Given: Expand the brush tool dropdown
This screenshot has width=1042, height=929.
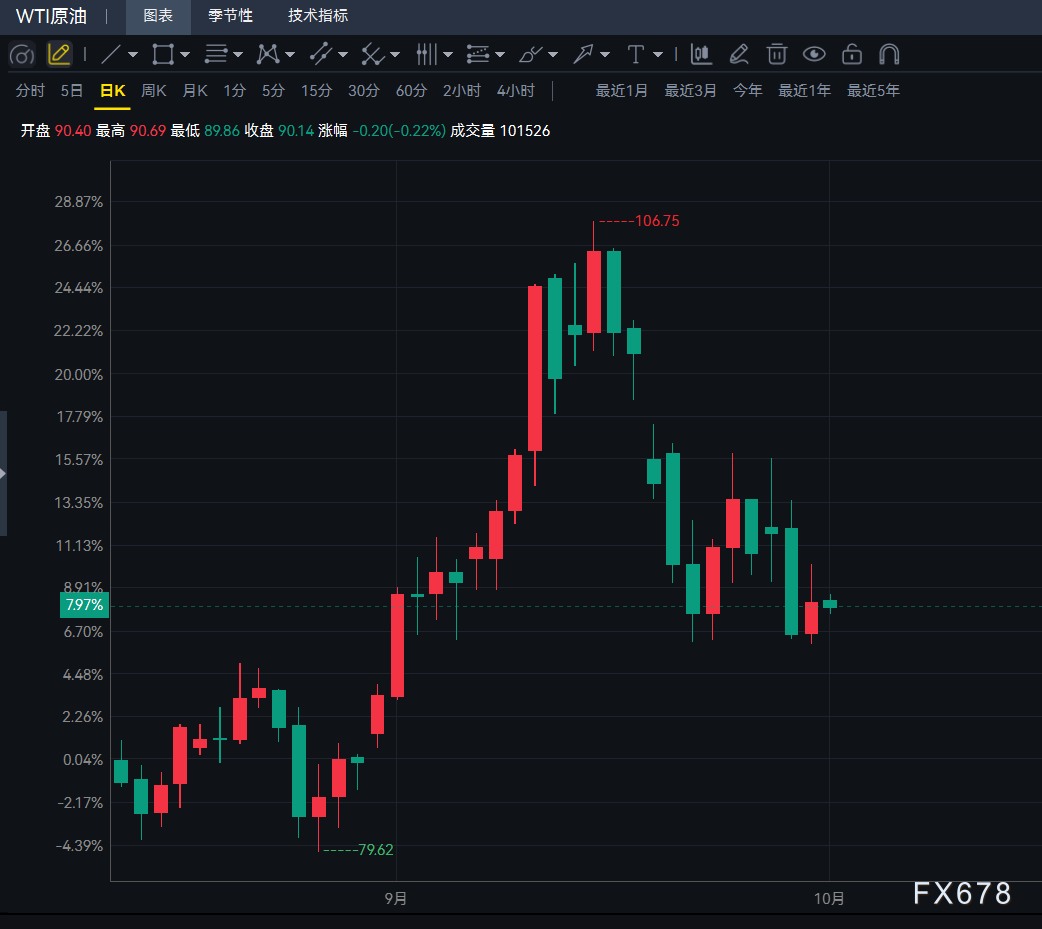Looking at the screenshot, I should click(x=553, y=54).
